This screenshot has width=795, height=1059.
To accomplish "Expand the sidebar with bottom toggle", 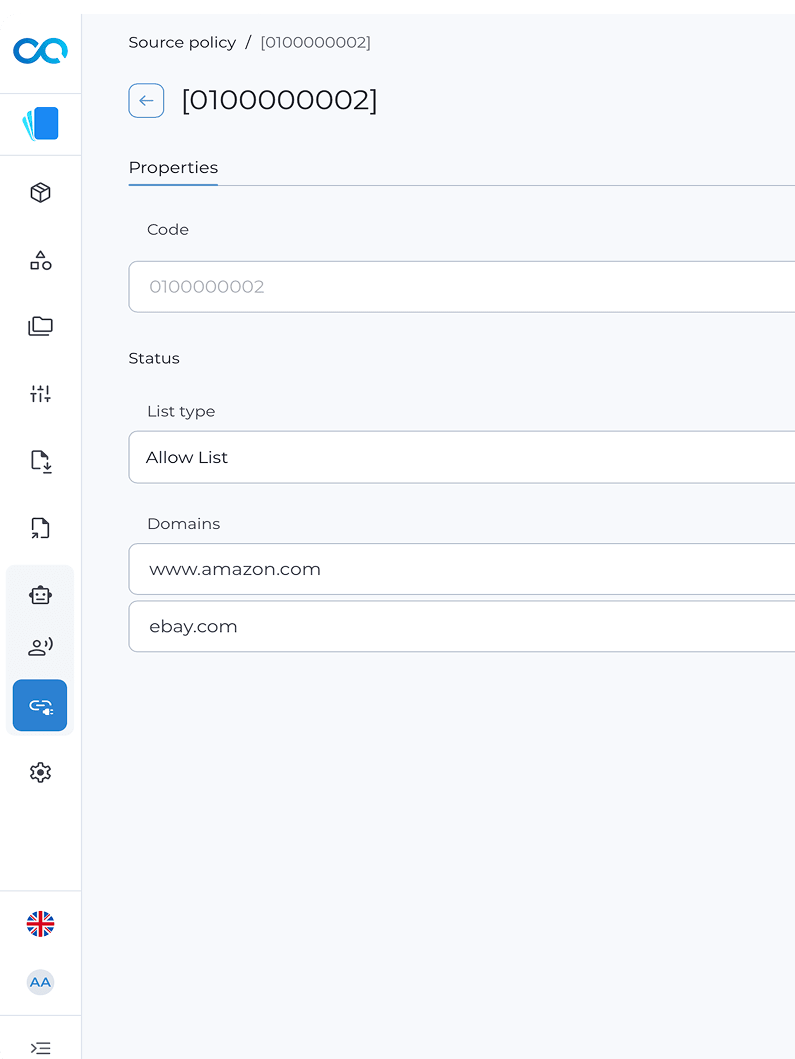I will [x=41, y=1048].
